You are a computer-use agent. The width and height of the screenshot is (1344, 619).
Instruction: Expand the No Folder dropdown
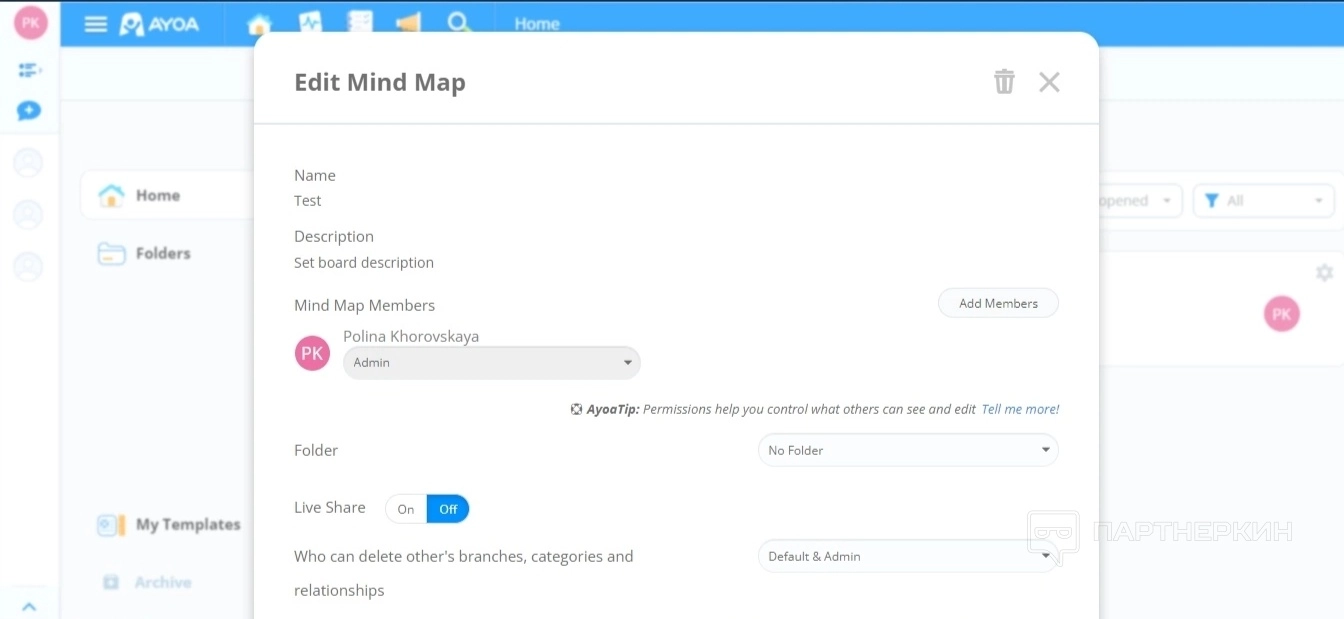point(907,450)
